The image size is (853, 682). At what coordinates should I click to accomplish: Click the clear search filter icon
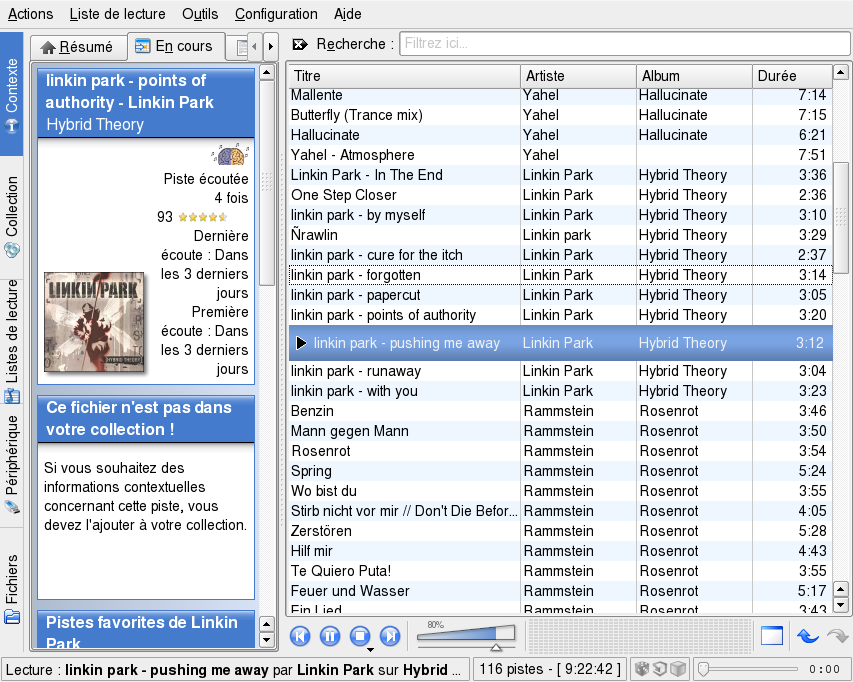[x=300, y=44]
